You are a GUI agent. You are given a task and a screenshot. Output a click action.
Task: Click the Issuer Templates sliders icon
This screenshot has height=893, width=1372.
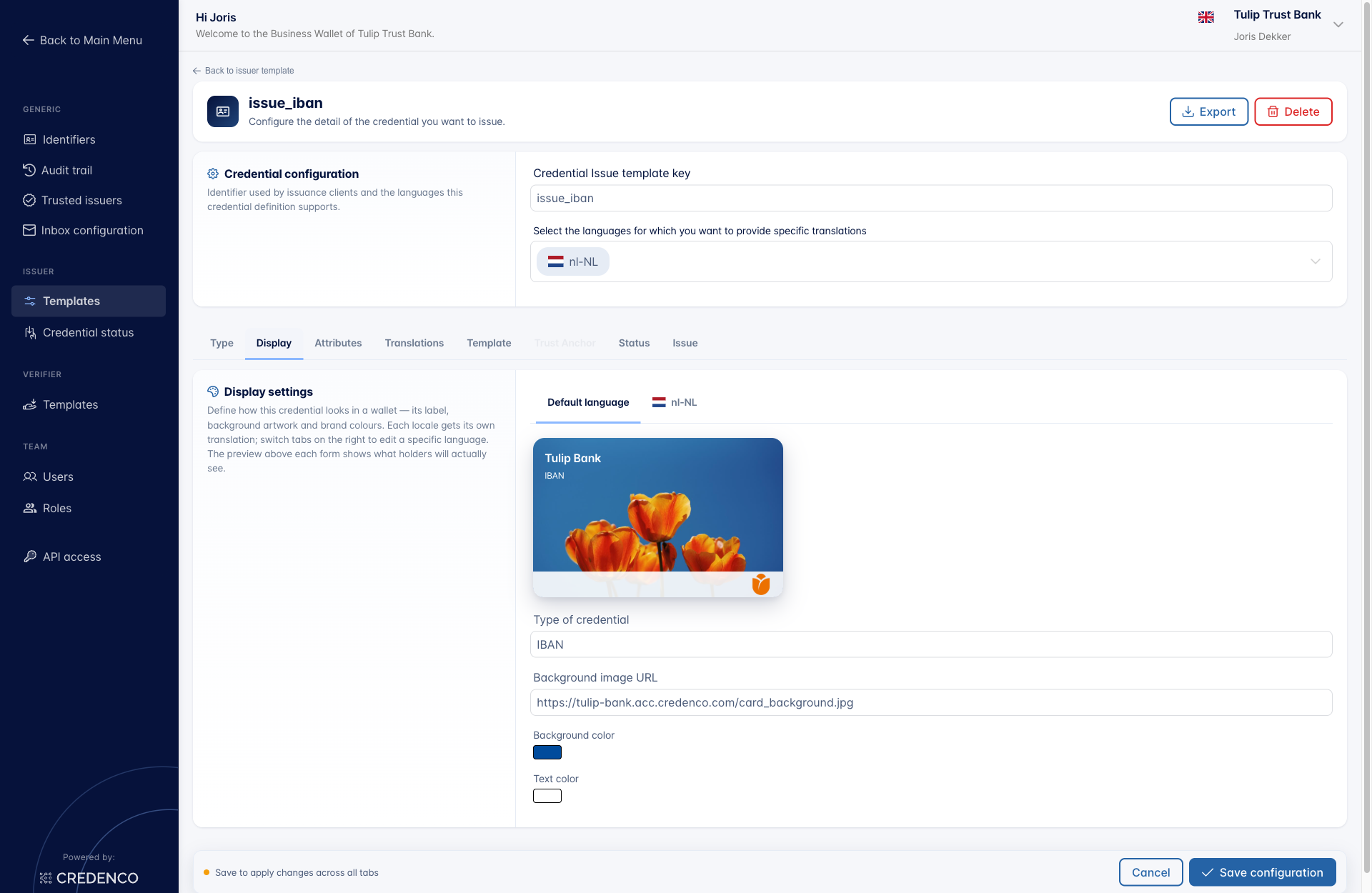point(30,301)
